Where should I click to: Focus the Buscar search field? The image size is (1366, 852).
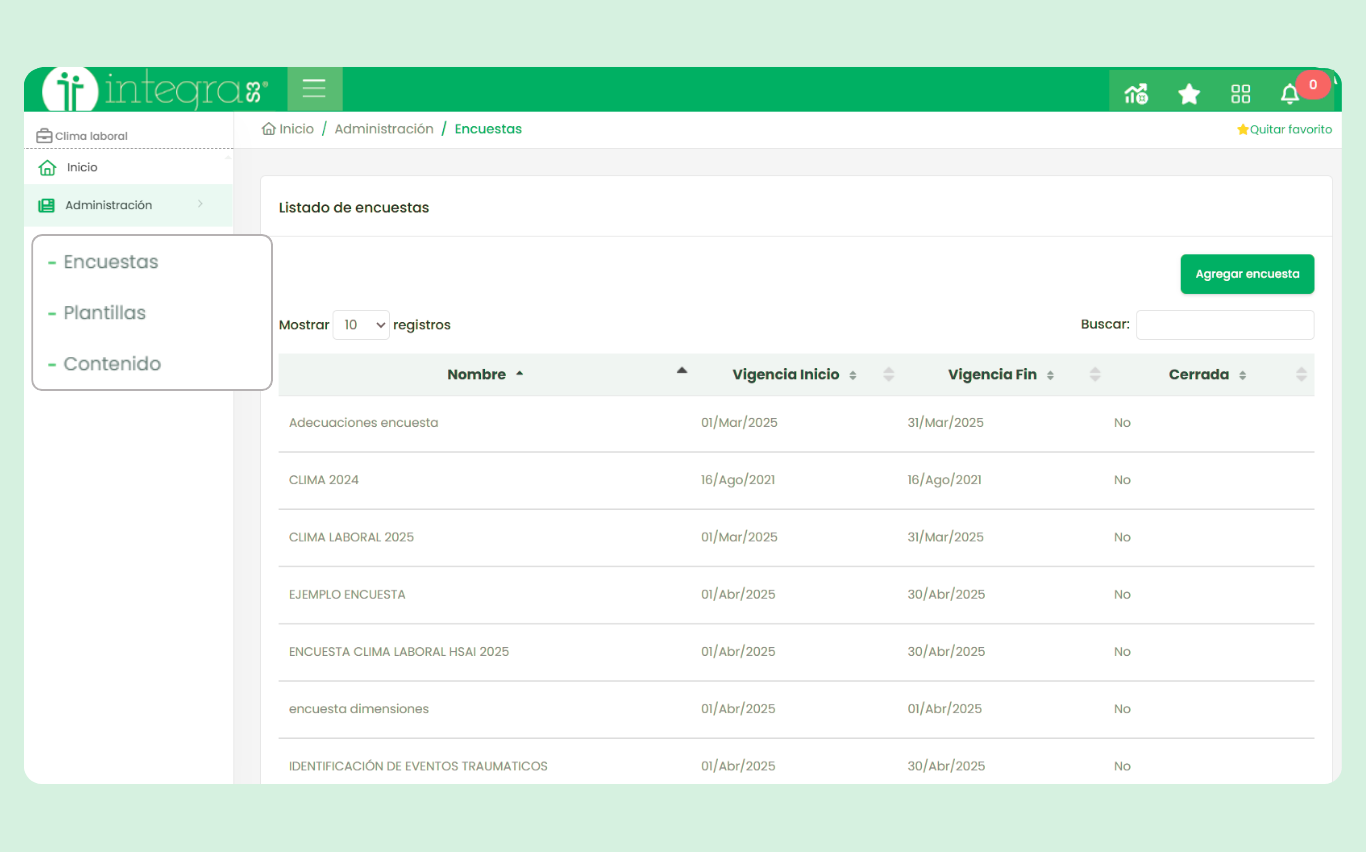pos(1225,325)
